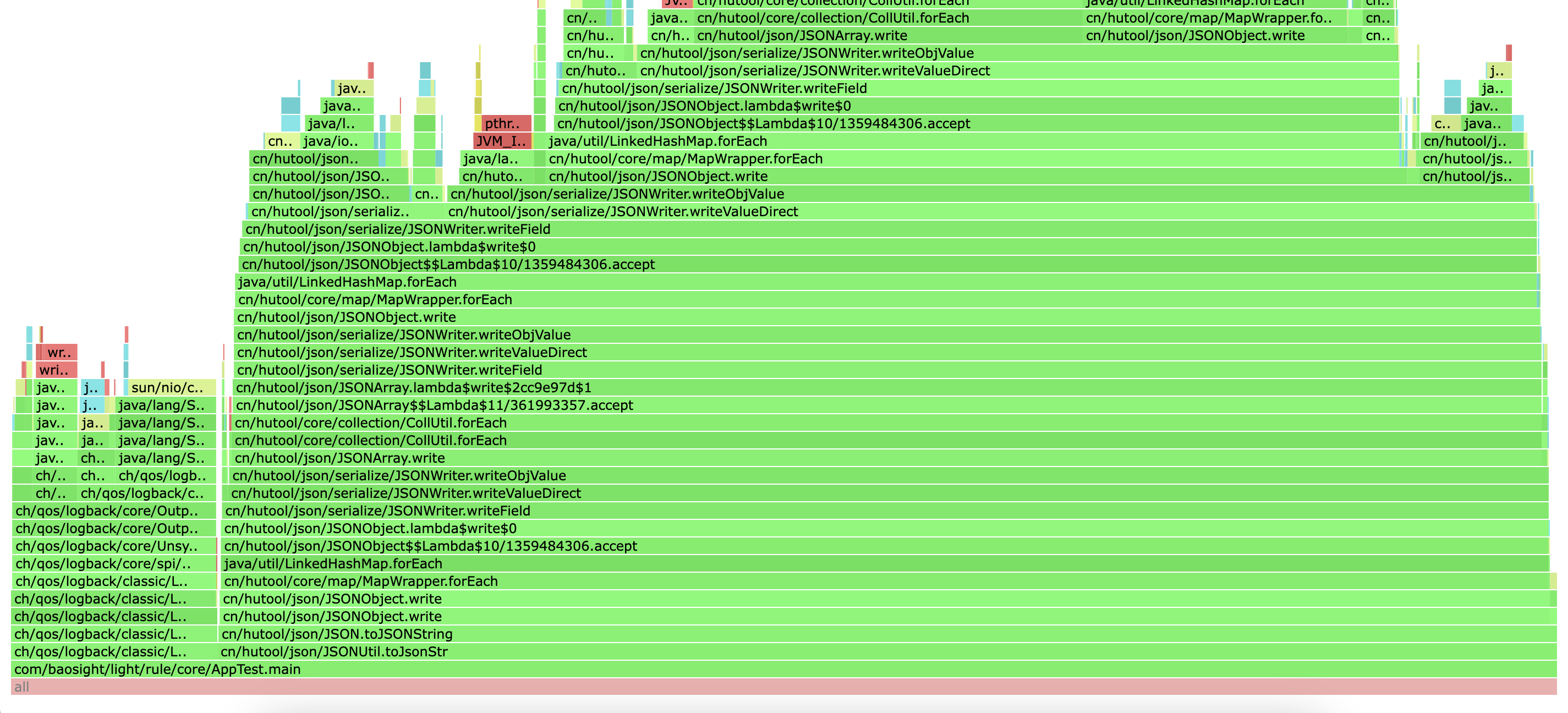1568x713 pixels.
Task: Select the truncated "cn/hutool/json.." frame
Action: click(314, 159)
